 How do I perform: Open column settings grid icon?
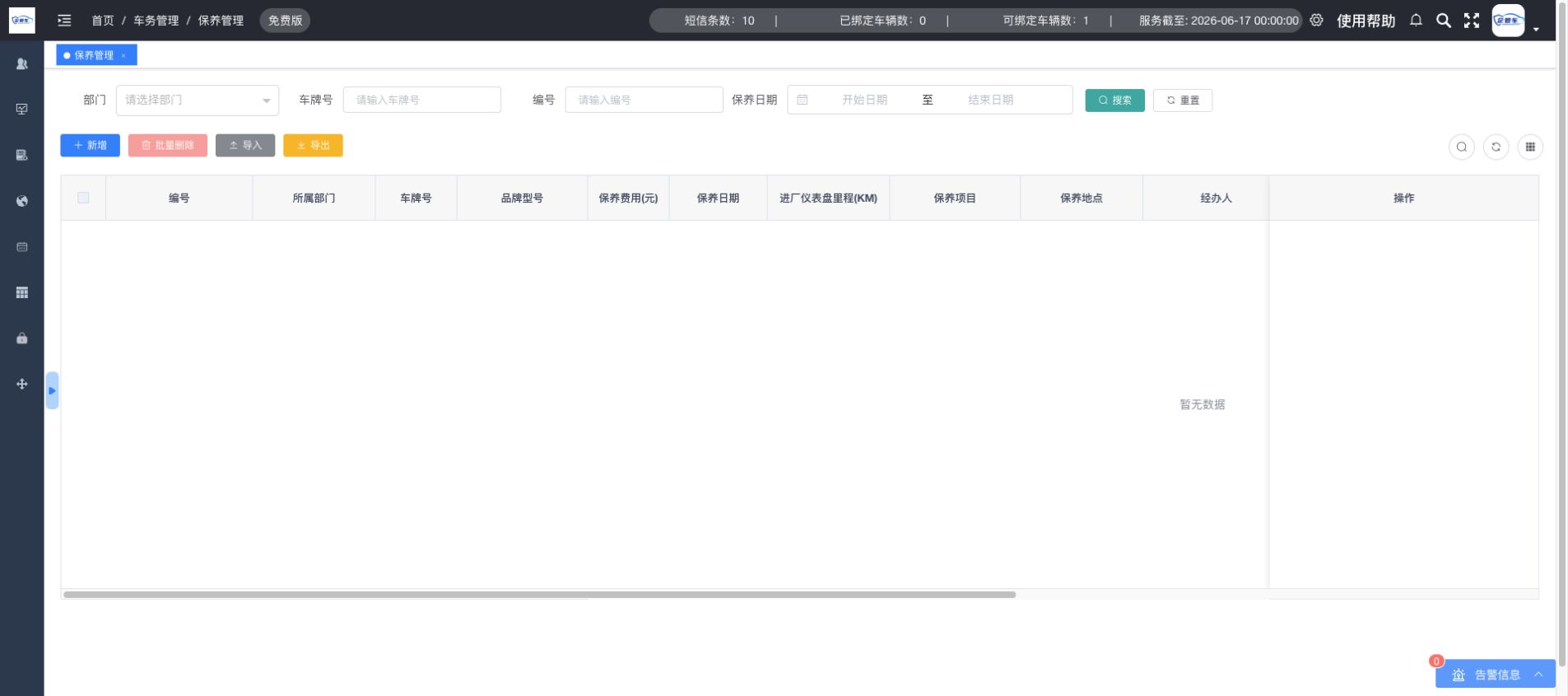click(x=1530, y=147)
